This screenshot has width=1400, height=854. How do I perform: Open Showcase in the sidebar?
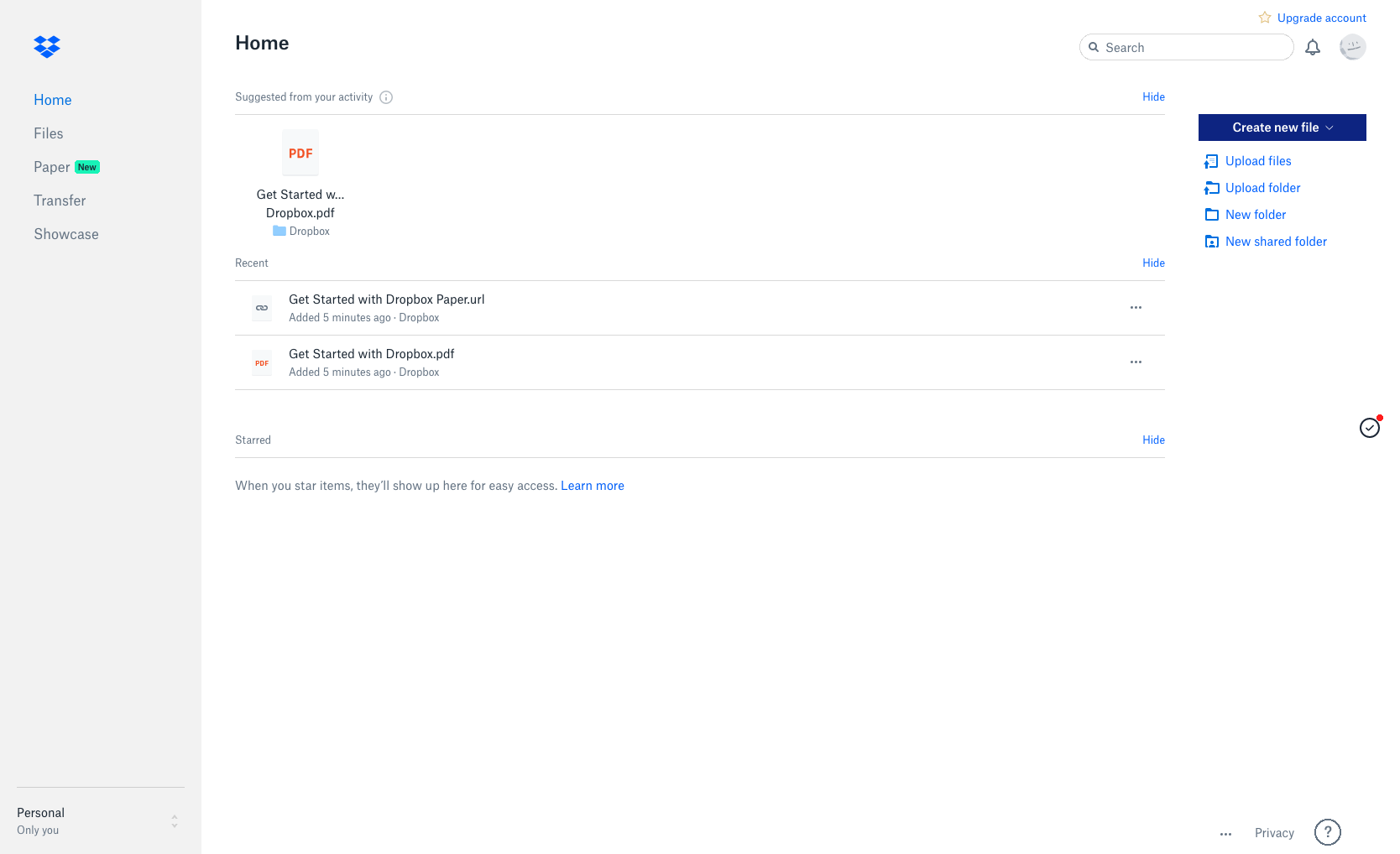point(66,234)
